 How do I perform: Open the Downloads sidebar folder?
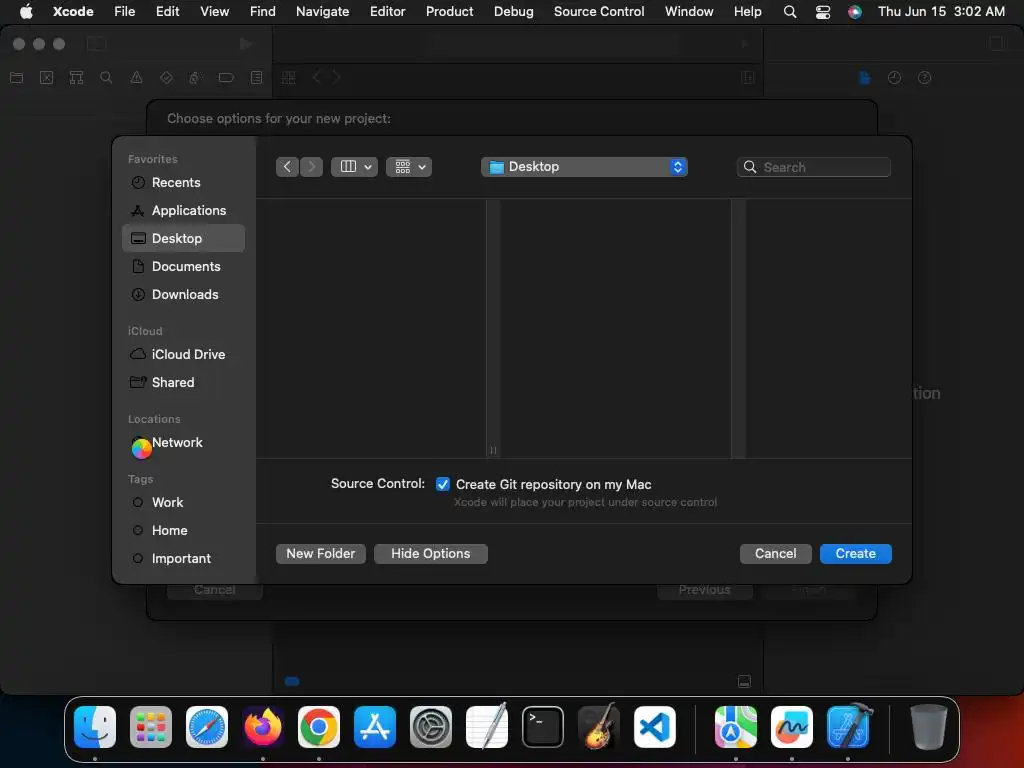pyautogui.click(x=183, y=295)
